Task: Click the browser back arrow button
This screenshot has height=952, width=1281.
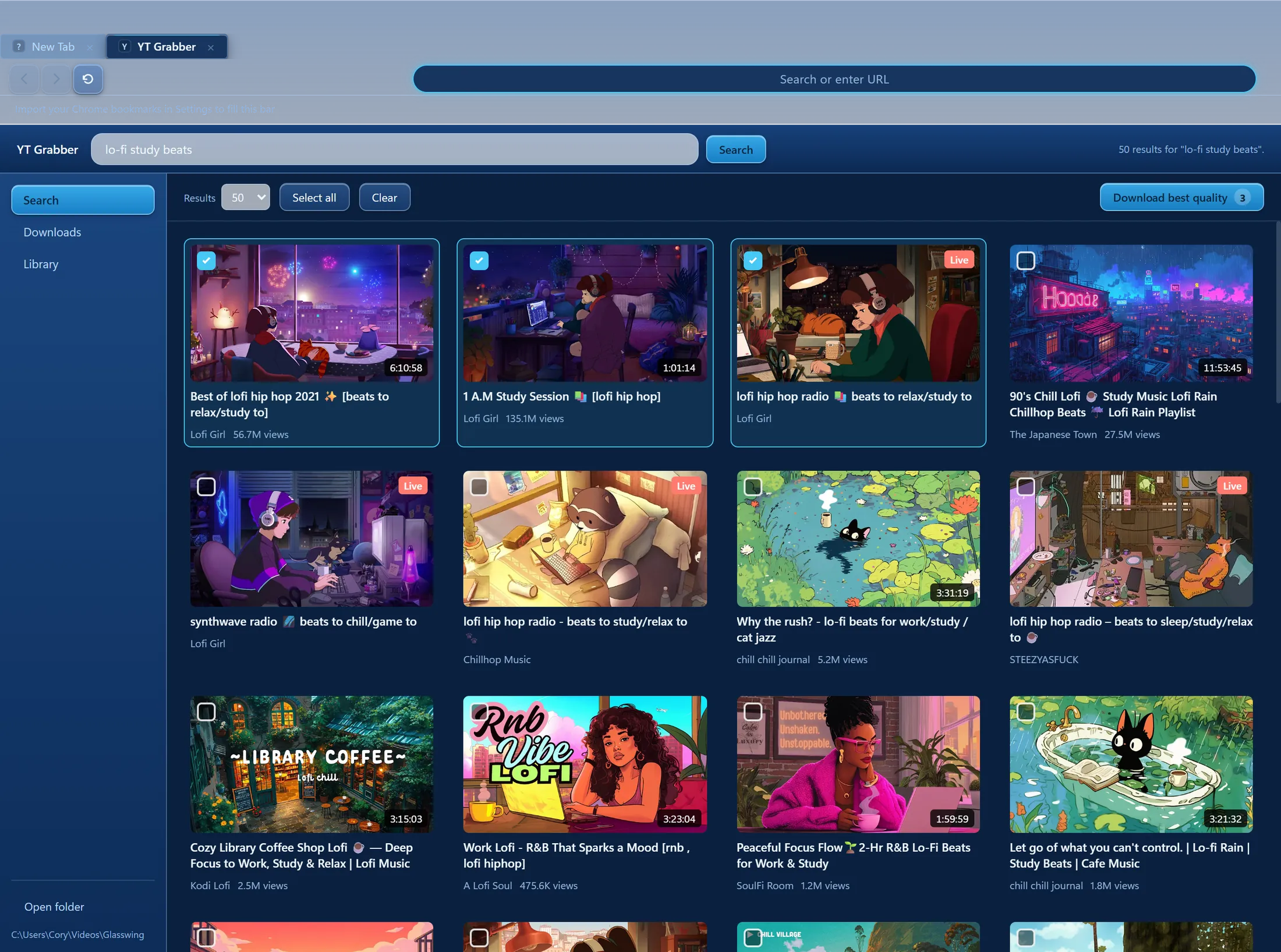Action: coord(24,79)
